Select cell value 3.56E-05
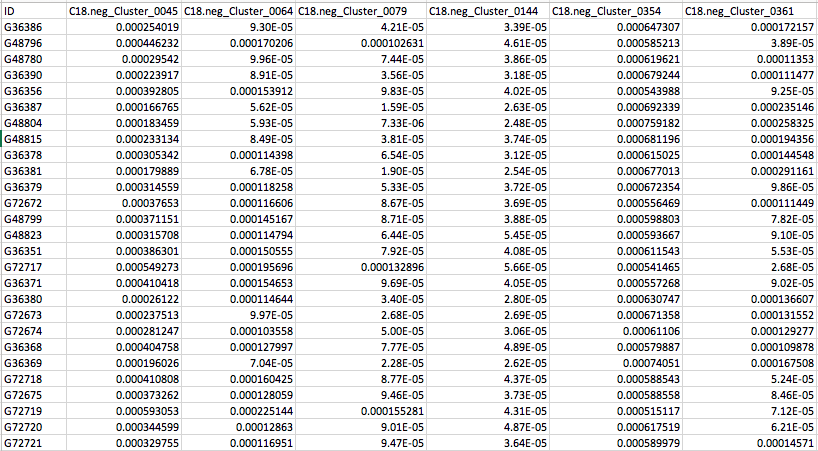The height and width of the screenshot is (451, 818). pos(361,75)
